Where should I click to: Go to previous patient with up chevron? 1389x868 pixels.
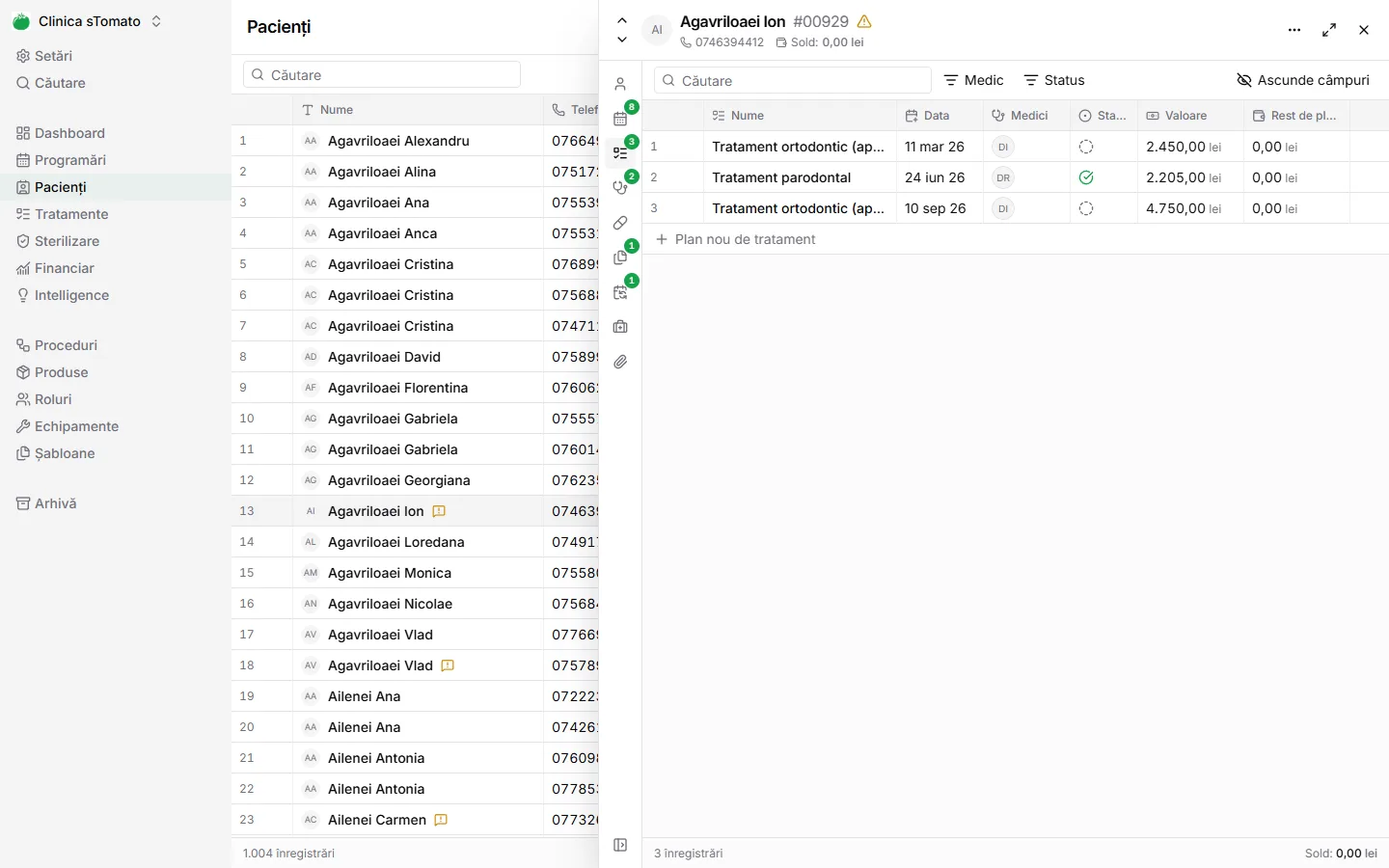pyautogui.click(x=622, y=20)
